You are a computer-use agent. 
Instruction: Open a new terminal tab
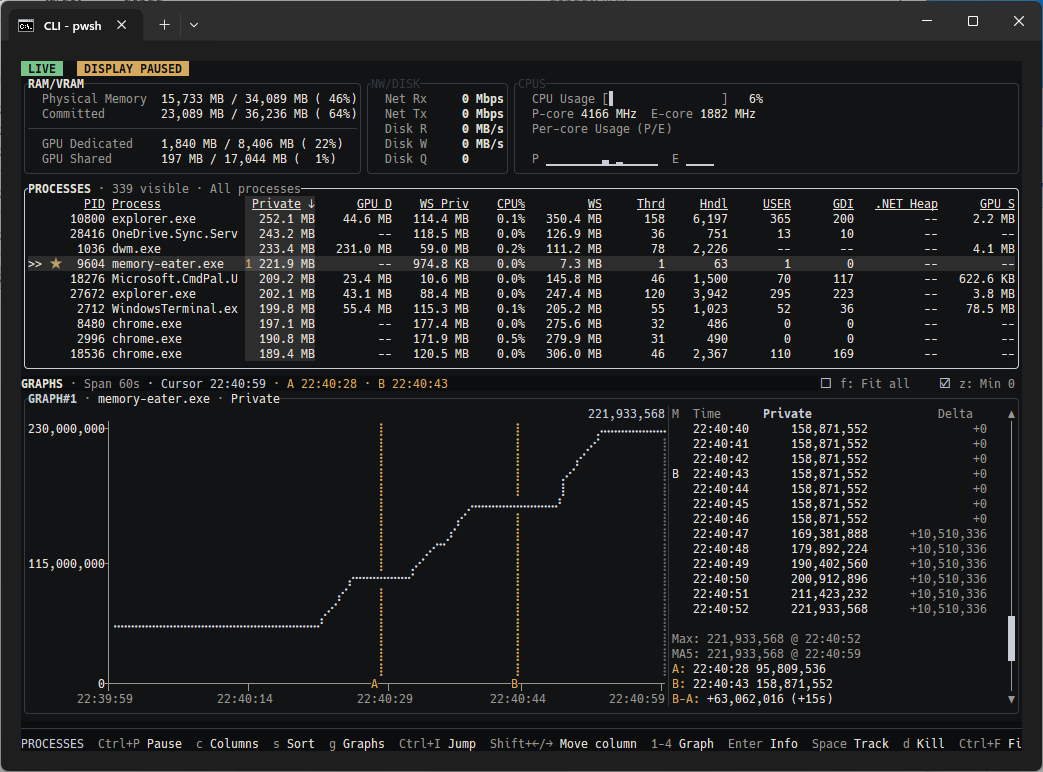click(164, 25)
